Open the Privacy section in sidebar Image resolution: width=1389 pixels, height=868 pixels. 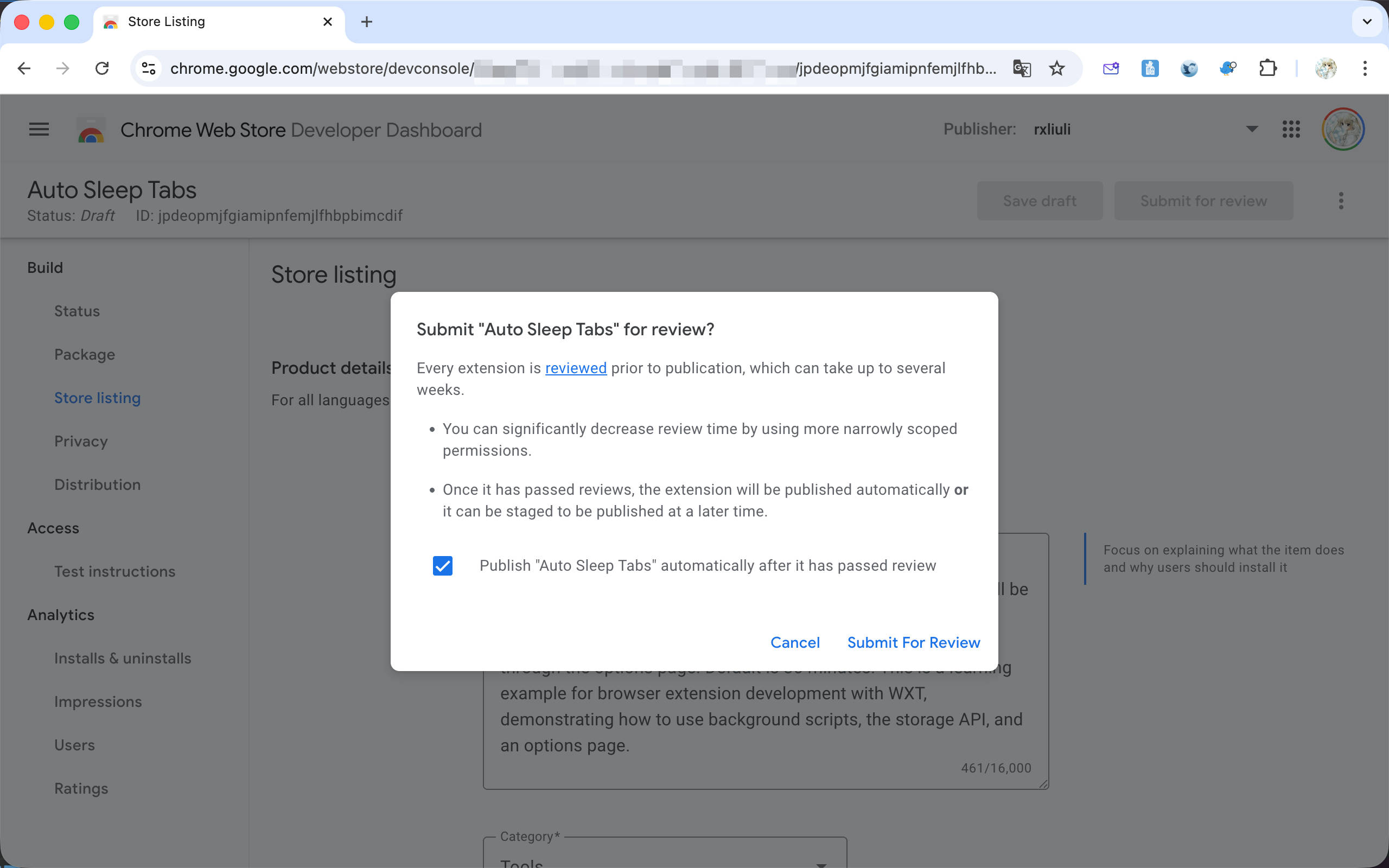click(81, 441)
